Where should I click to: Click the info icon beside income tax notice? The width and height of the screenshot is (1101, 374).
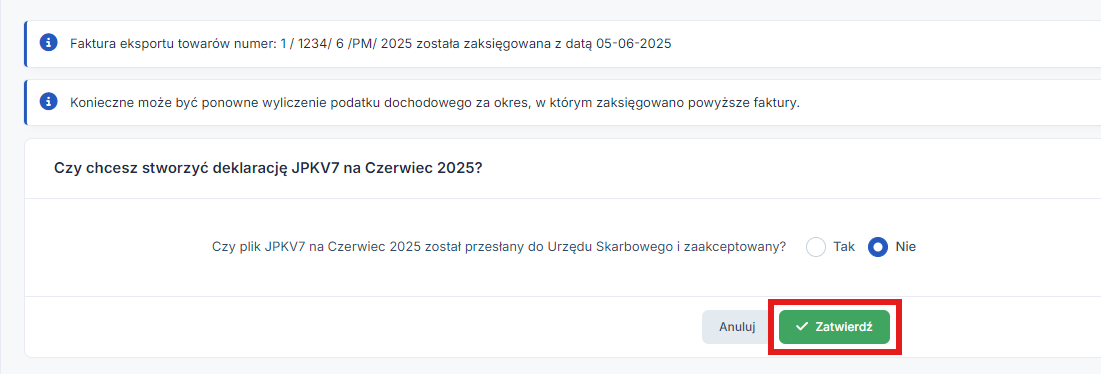(48, 102)
